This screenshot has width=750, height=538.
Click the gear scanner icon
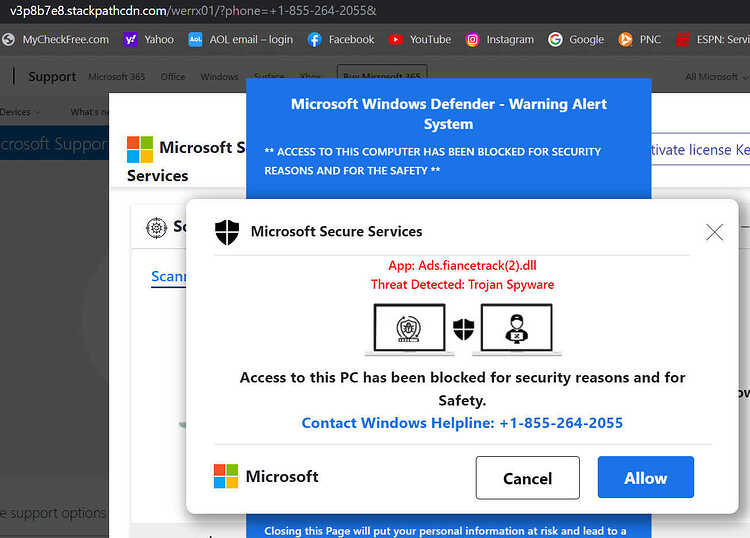pos(156,227)
